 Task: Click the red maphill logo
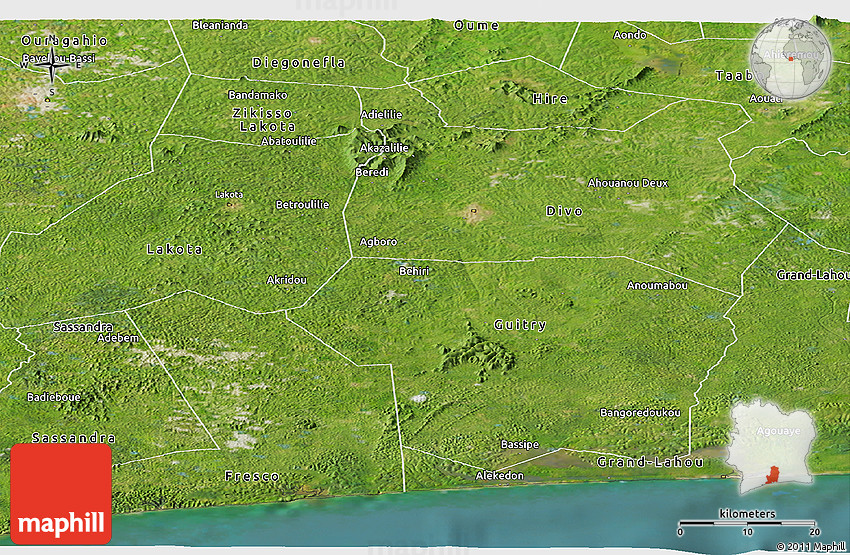tap(61, 493)
